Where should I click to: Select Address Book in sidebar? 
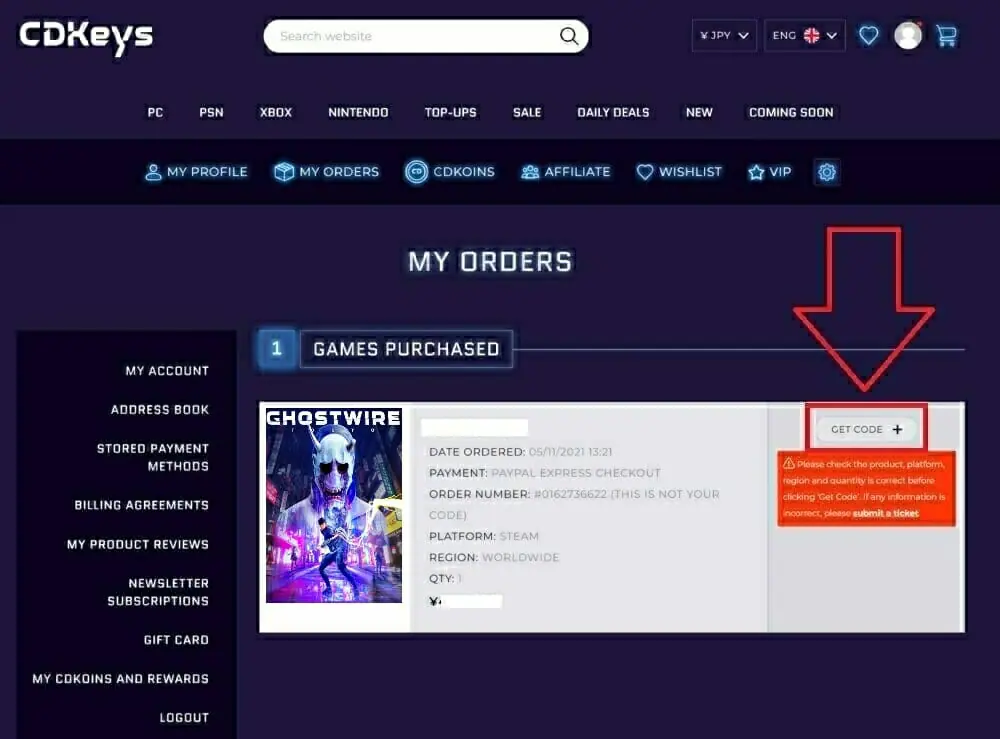(159, 409)
